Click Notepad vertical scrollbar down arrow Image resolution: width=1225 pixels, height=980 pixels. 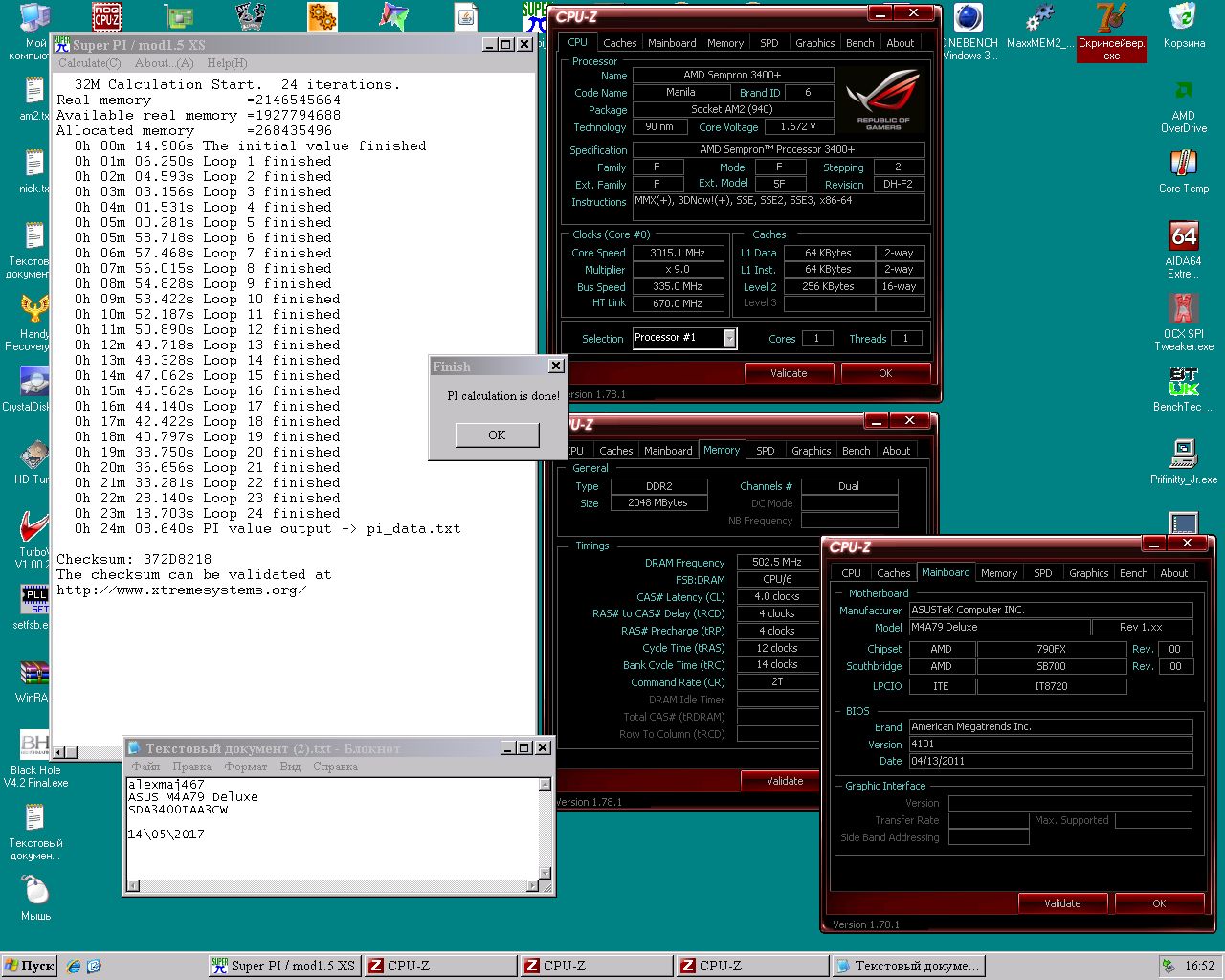[x=545, y=874]
